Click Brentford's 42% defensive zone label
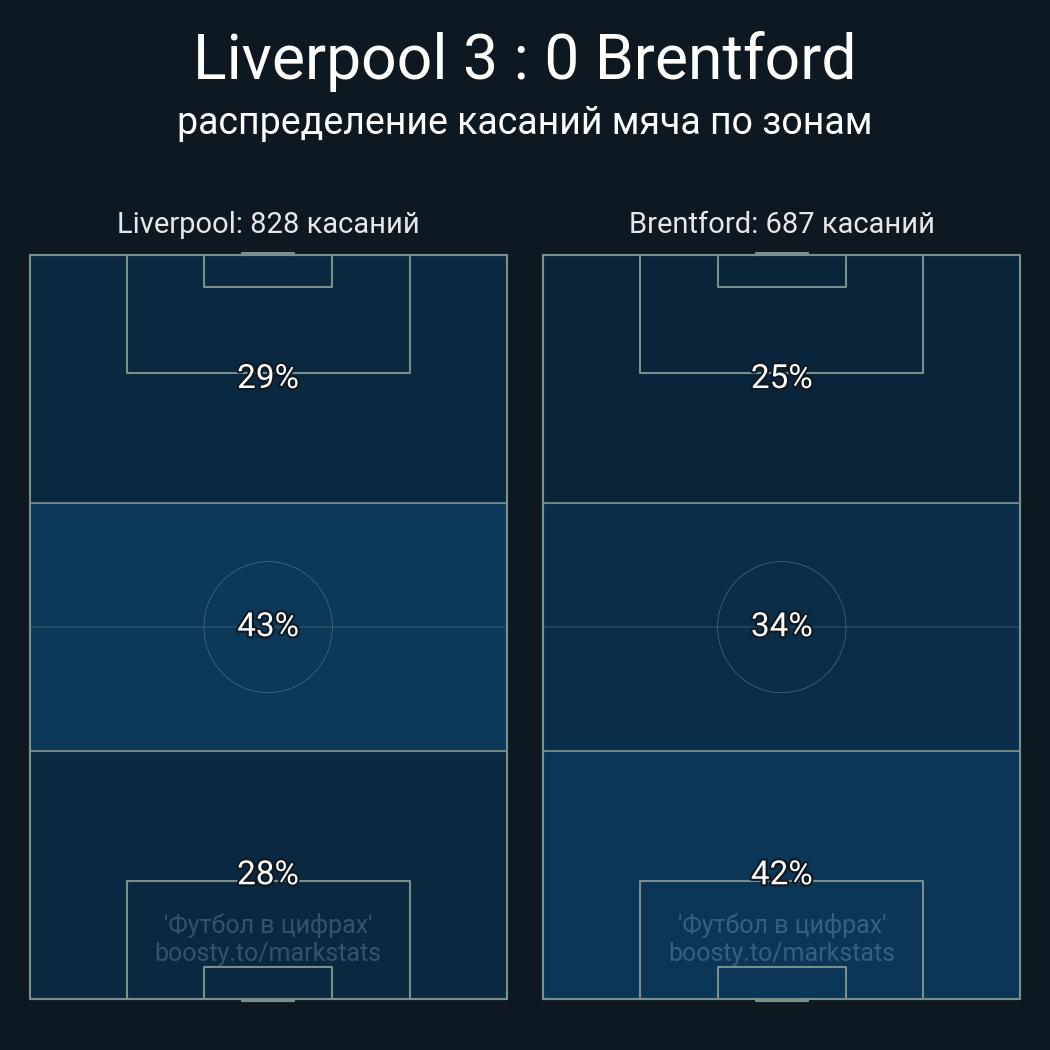This screenshot has height=1050, width=1050. (x=781, y=873)
